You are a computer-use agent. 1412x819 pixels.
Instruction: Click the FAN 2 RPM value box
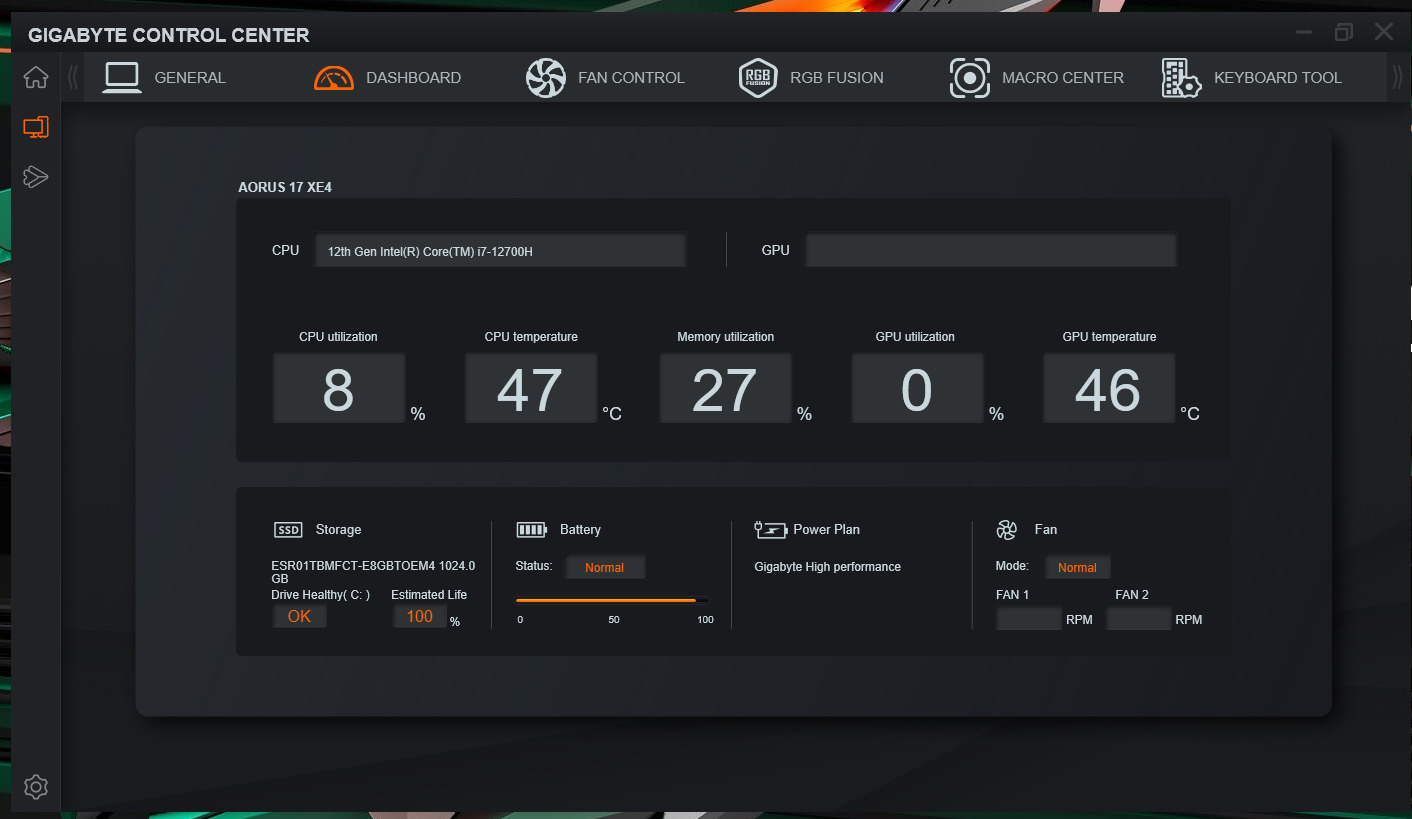tap(1139, 619)
